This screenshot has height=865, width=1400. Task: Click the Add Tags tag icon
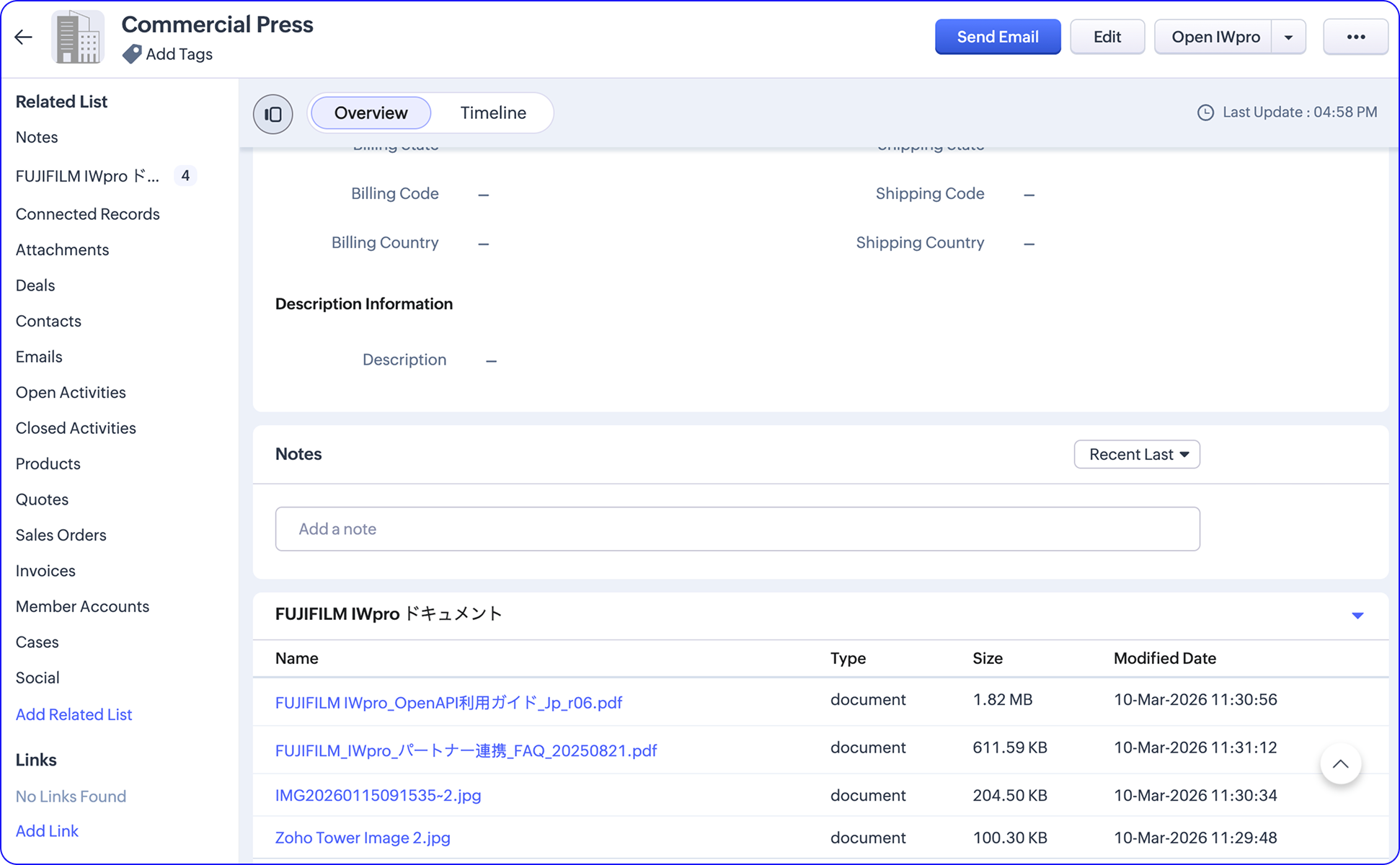pyautogui.click(x=131, y=54)
